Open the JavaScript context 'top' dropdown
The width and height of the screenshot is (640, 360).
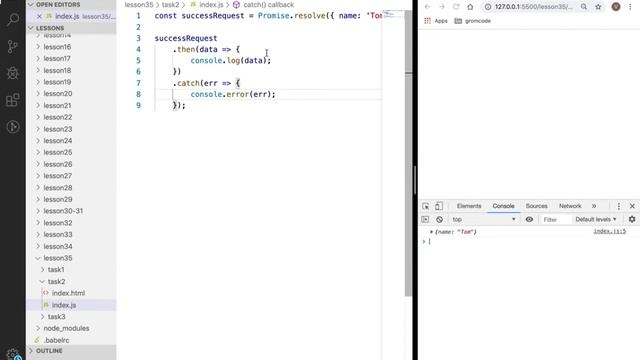pos(484,220)
